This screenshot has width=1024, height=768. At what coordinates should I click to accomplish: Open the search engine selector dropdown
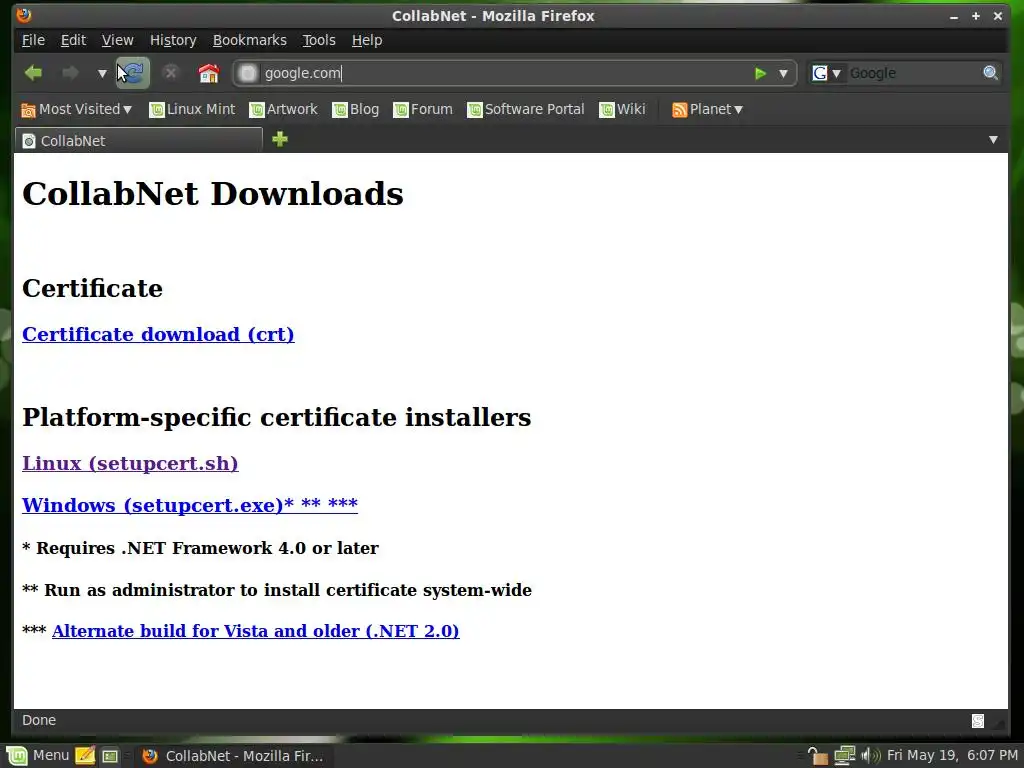tap(826, 73)
